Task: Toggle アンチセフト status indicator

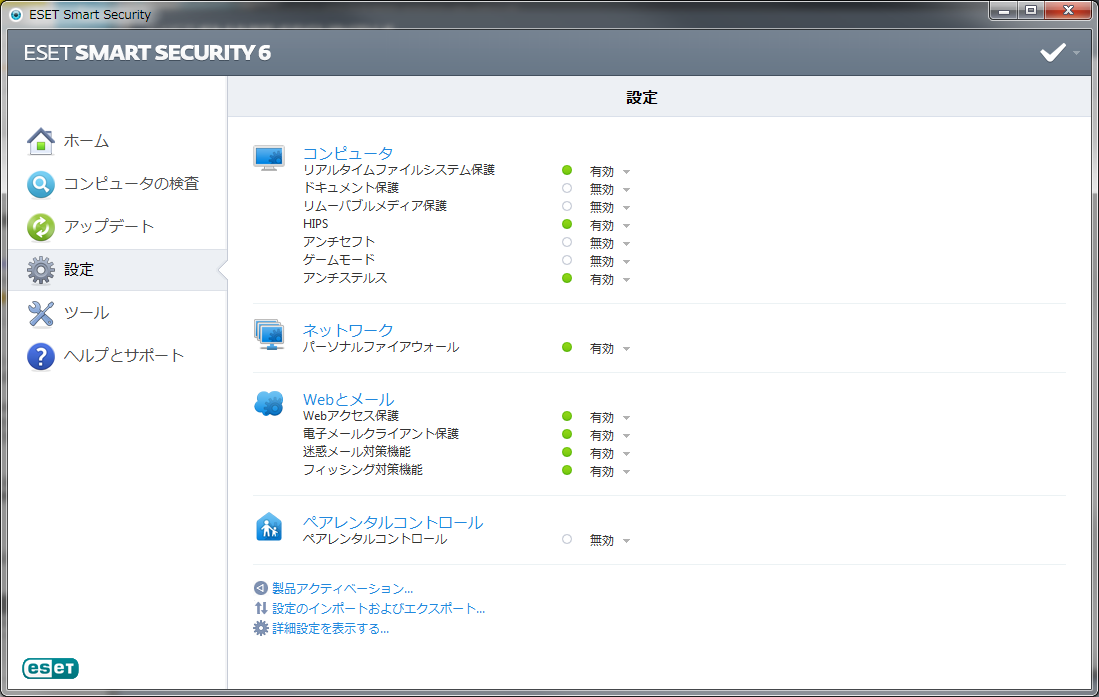Action: (567, 242)
